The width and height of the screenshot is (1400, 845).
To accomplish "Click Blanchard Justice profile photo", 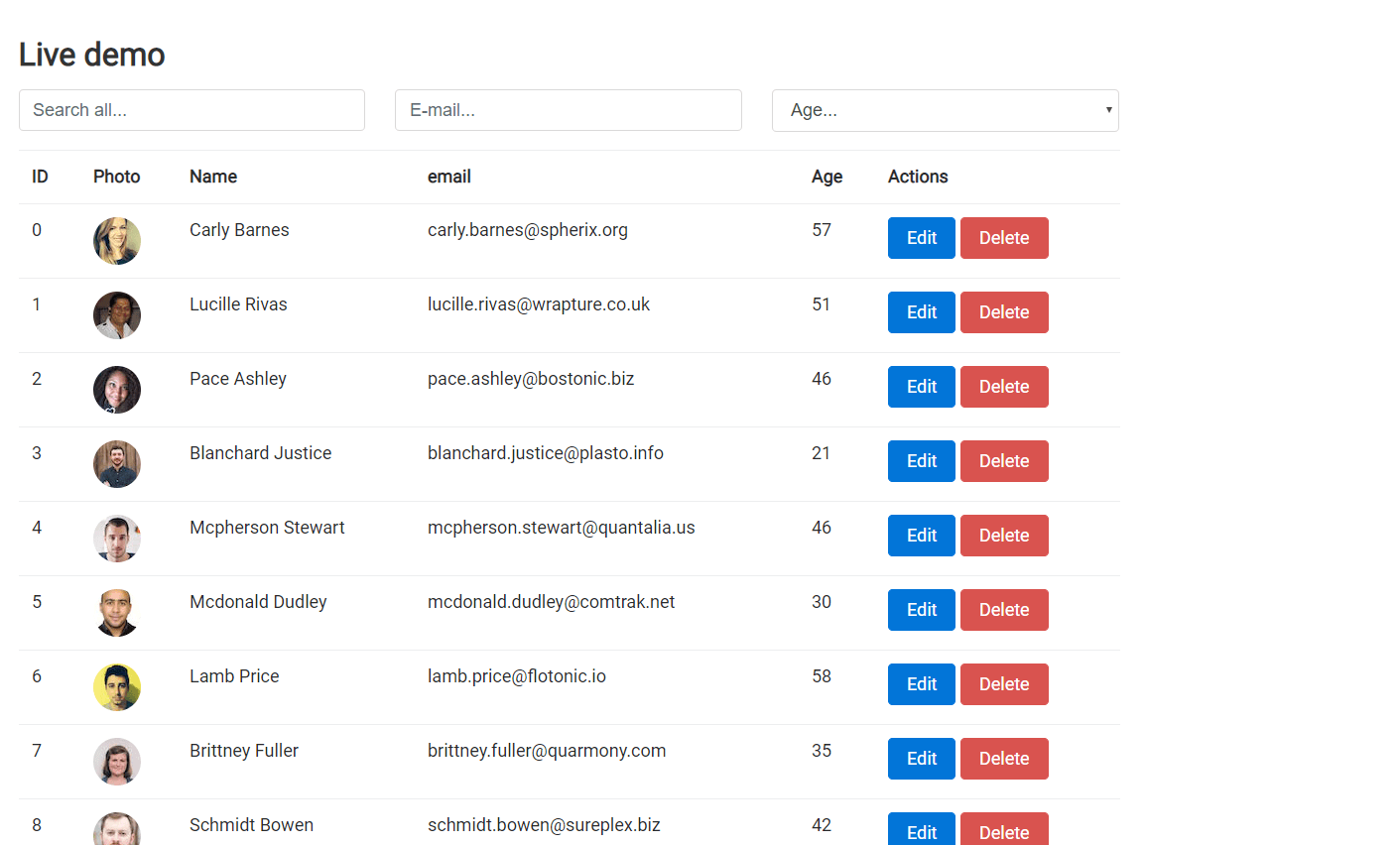I will pos(117,464).
